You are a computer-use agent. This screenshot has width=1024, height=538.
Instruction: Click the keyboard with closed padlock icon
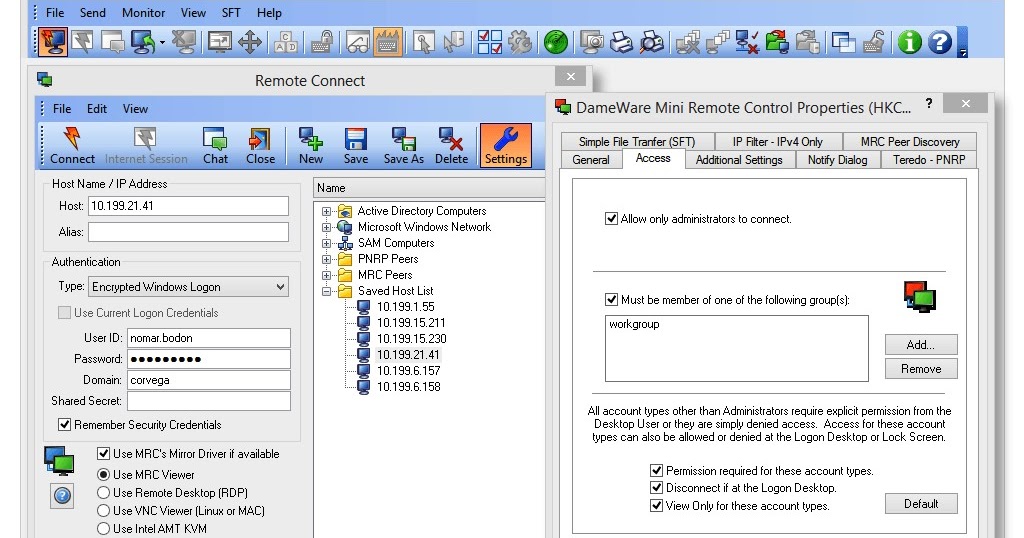pyautogui.click(x=321, y=42)
